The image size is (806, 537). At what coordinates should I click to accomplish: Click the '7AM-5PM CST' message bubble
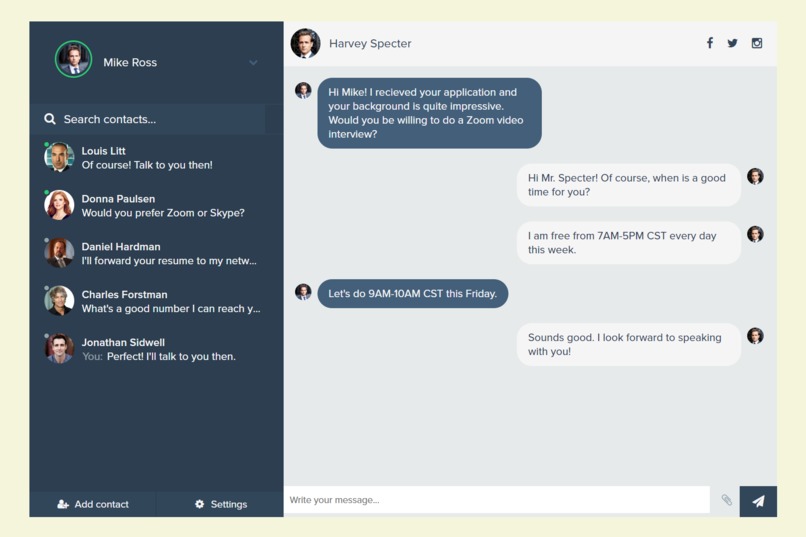629,243
